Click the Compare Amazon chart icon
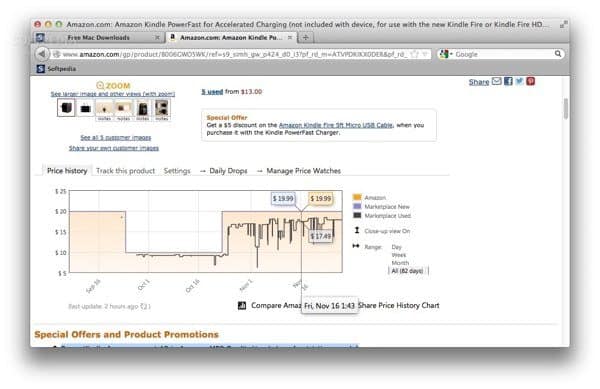This screenshot has width=600, height=389. tap(242, 305)
